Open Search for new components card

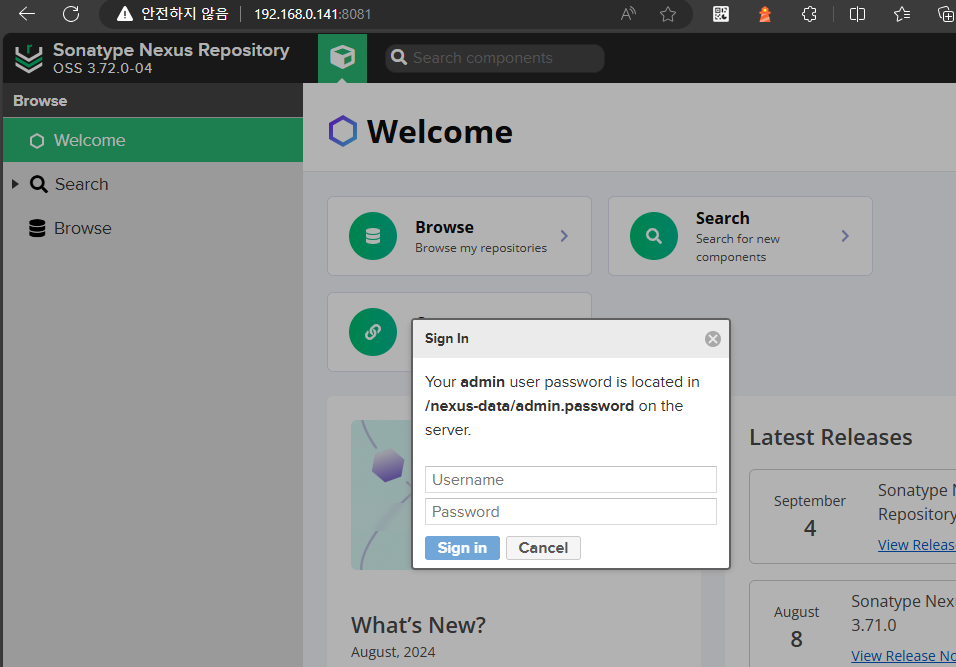click(740, 236)
